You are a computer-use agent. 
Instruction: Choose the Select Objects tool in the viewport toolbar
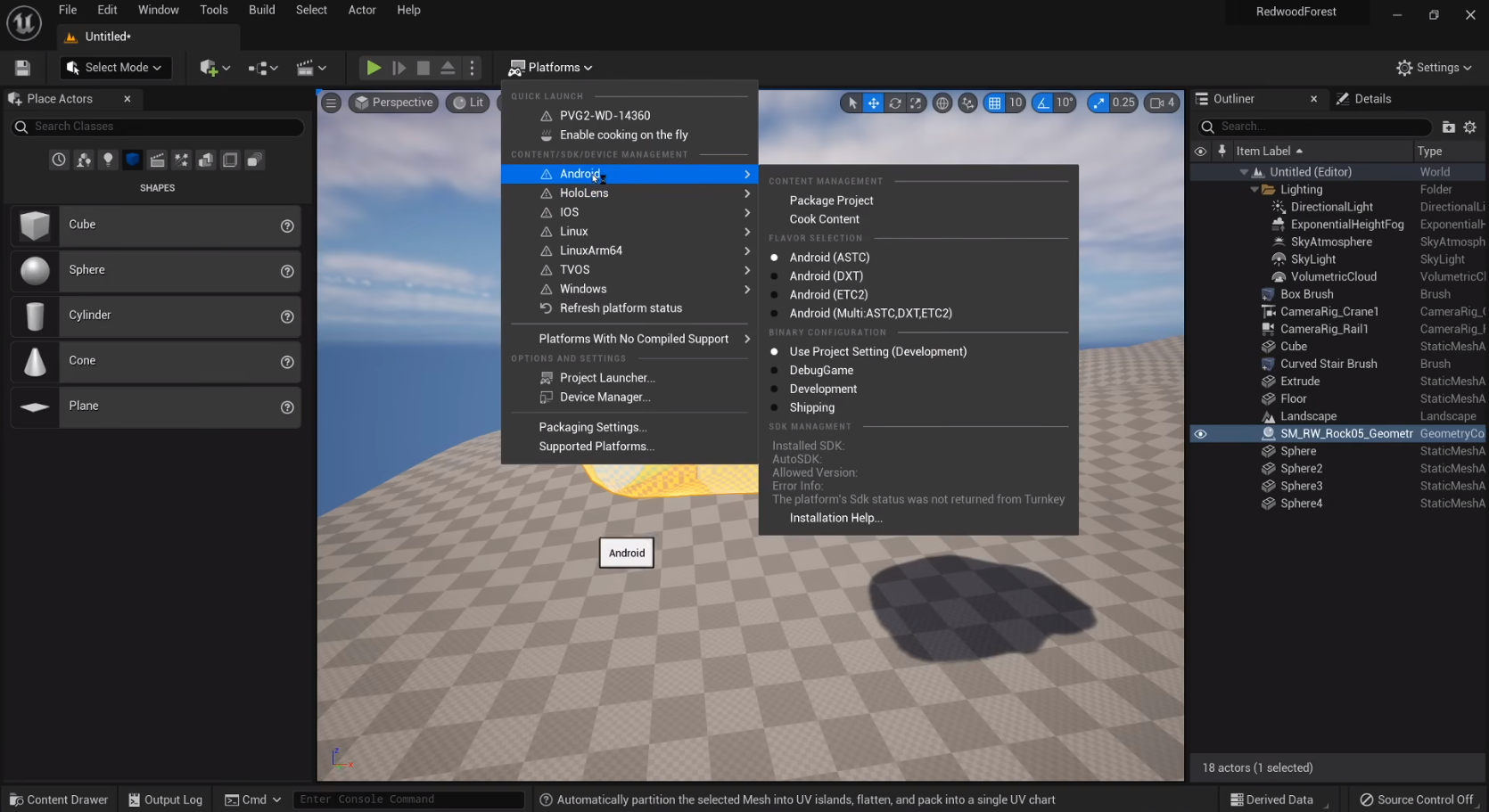coord(852,103)
